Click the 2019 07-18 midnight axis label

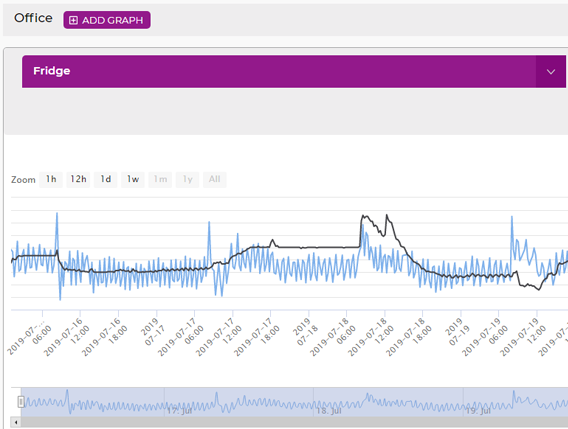pos(306,332)
